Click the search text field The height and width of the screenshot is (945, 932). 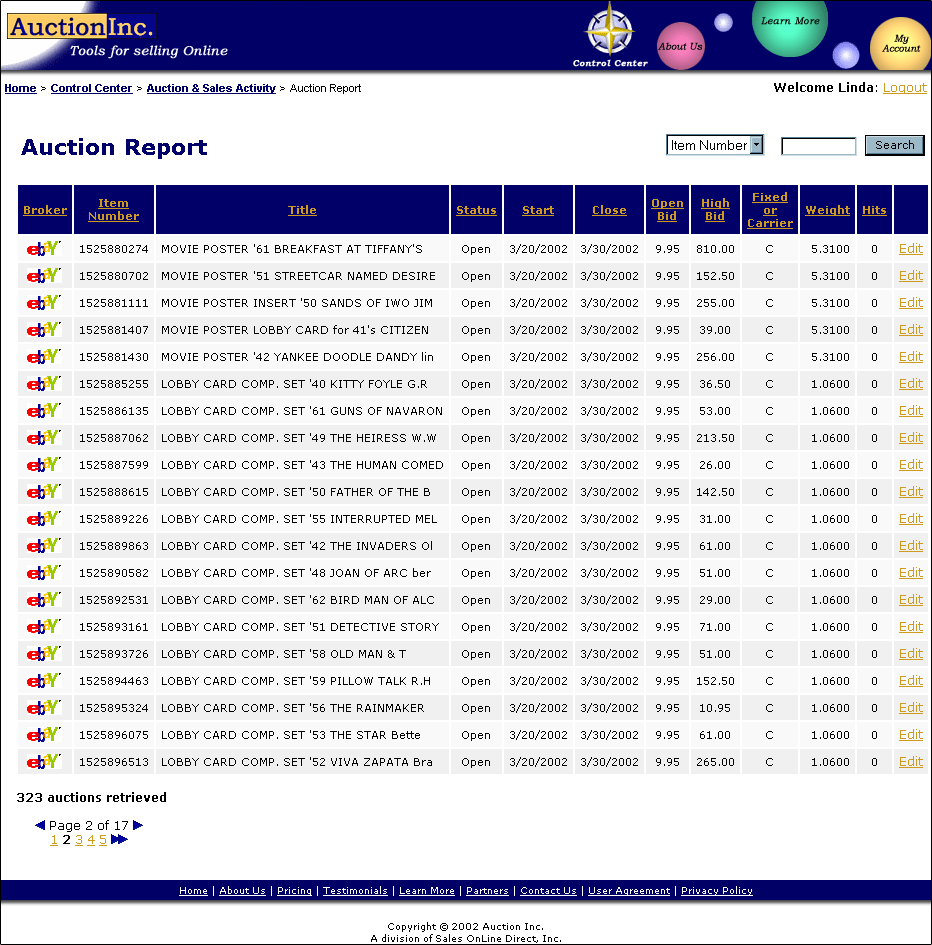[x=818, y=146]
